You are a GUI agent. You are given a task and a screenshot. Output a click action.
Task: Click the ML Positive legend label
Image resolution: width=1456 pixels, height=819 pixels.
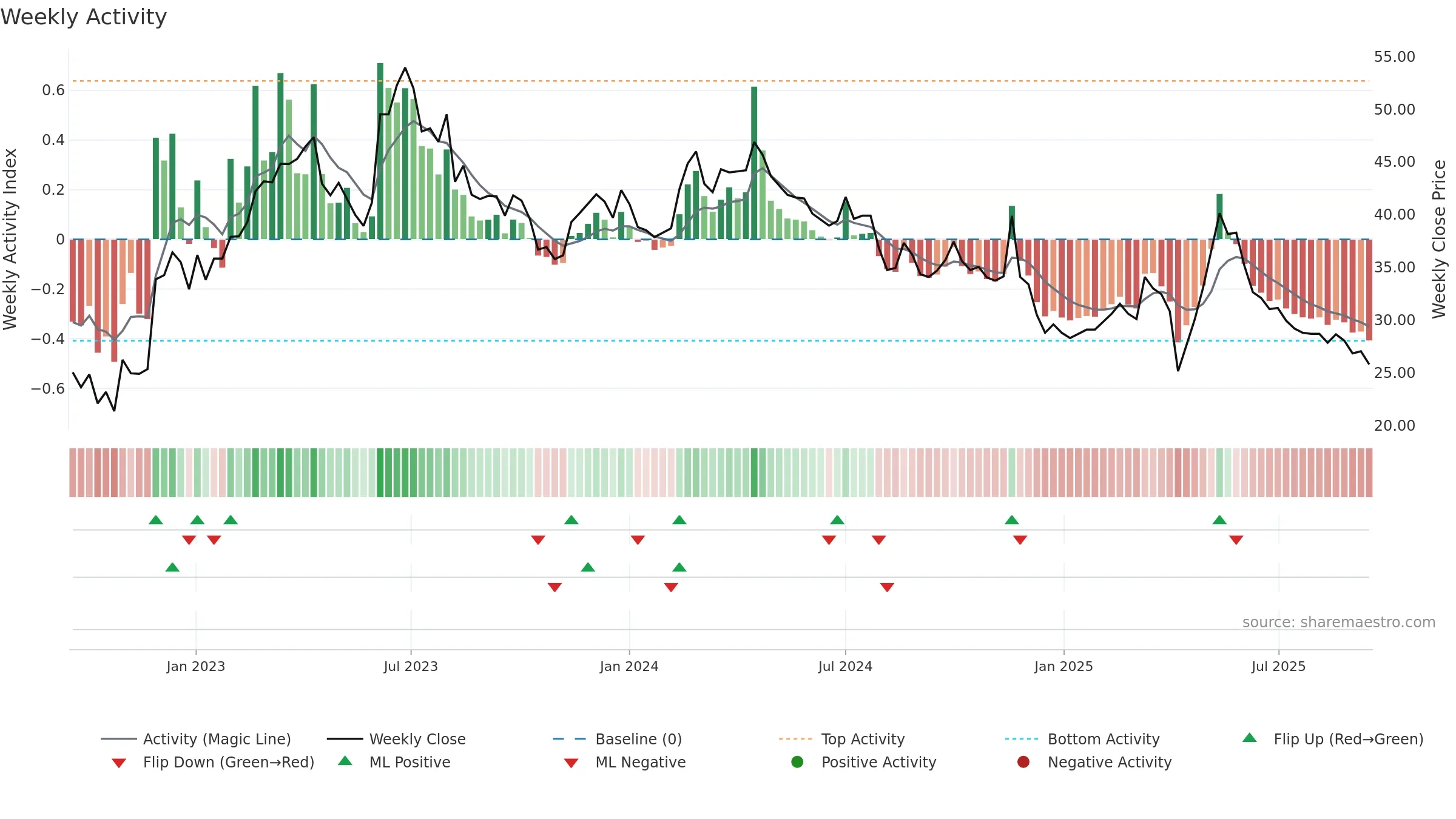(x=410, y=762)
